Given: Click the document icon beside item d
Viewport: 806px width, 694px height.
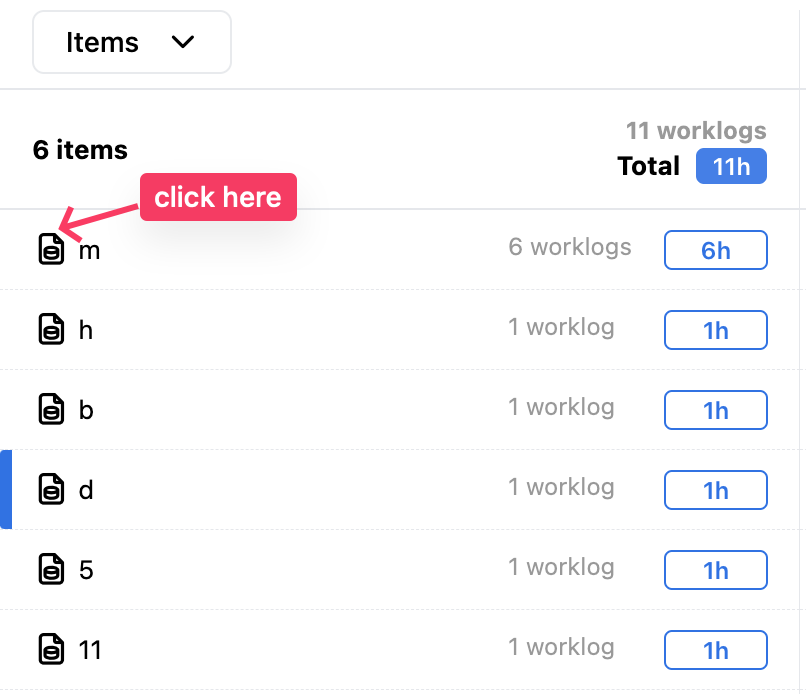Looking at the screenshot, I should [51, 489].
